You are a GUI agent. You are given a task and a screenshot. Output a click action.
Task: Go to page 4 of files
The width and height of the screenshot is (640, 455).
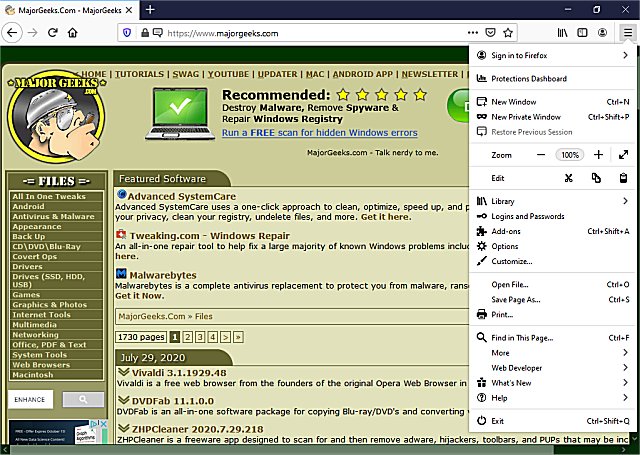[x=213, y=337]
